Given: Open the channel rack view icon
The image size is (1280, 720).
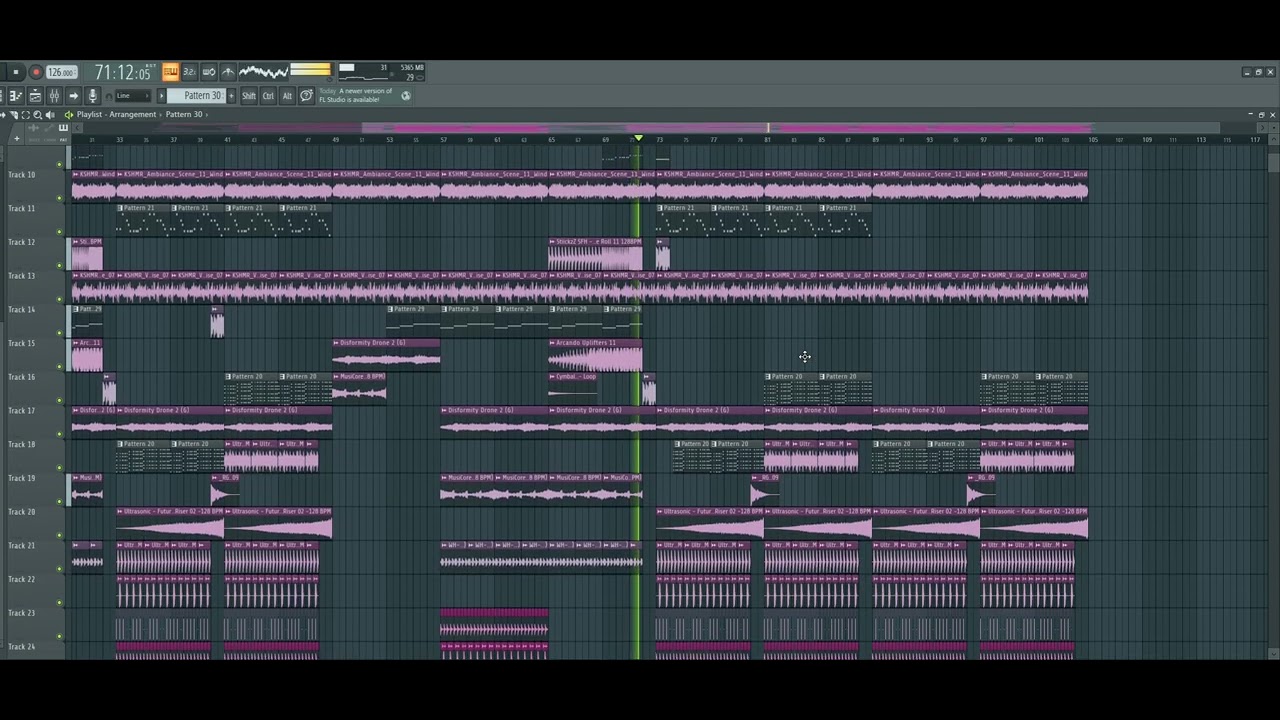Looking at the screenshot, I should pos(35,95).
